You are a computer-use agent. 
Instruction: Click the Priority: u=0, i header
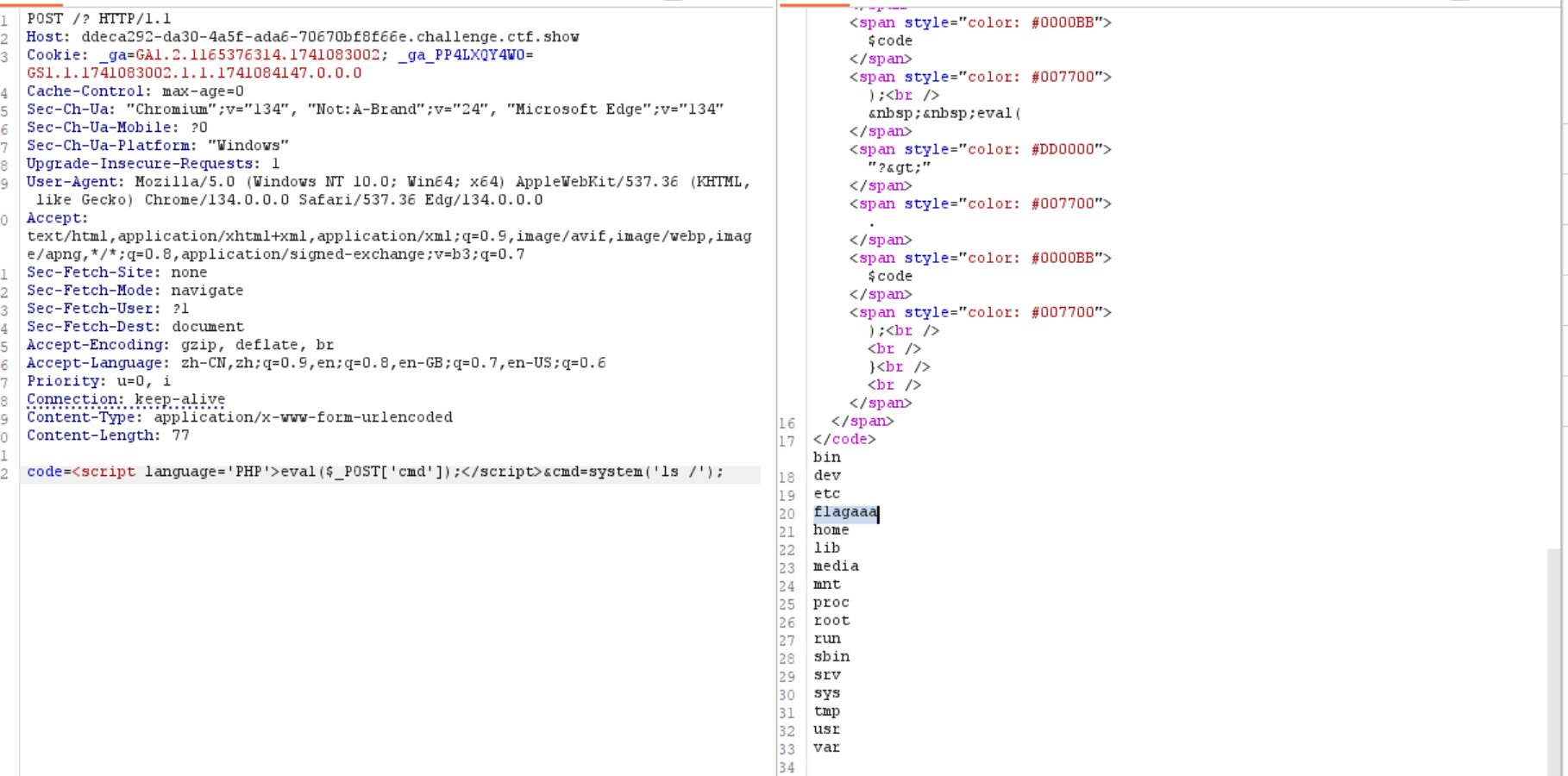[99, 380]
